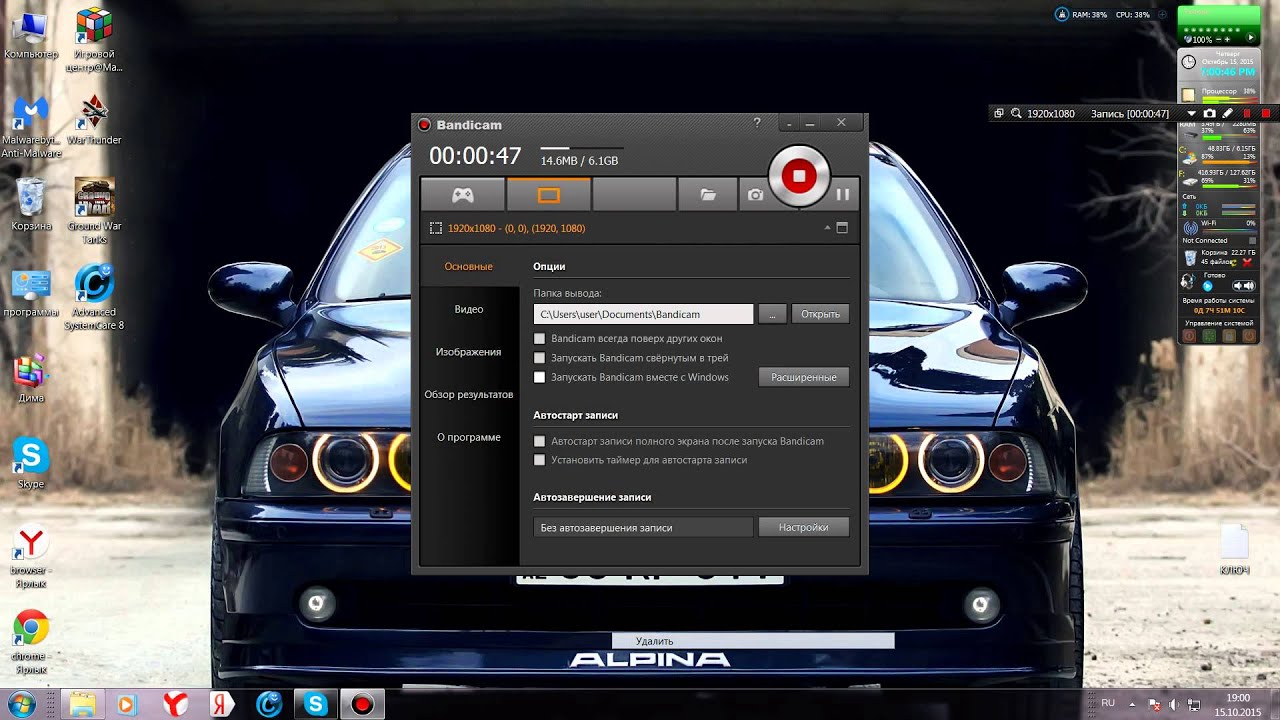Switch to game recording mode gamepad icon
This screenshot has width=1280, height=720.
462,195
